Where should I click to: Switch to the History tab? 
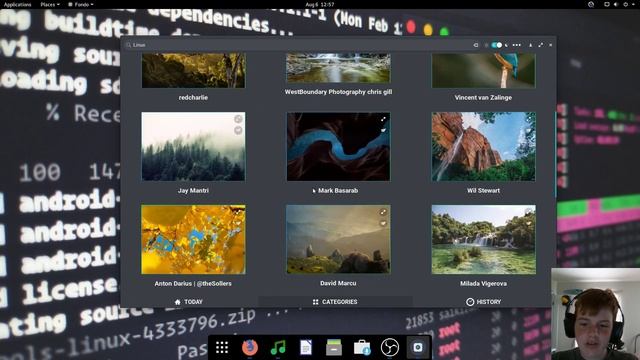coord(484,302)
